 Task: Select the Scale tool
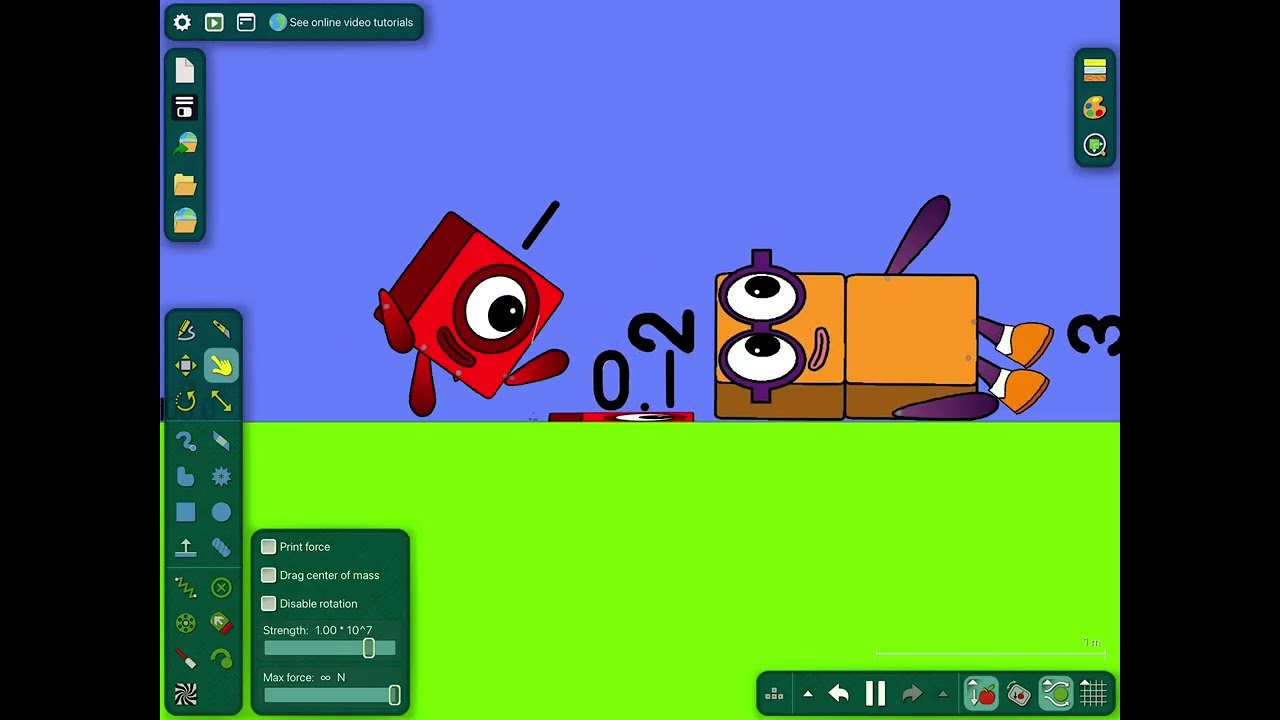[221, 402]
